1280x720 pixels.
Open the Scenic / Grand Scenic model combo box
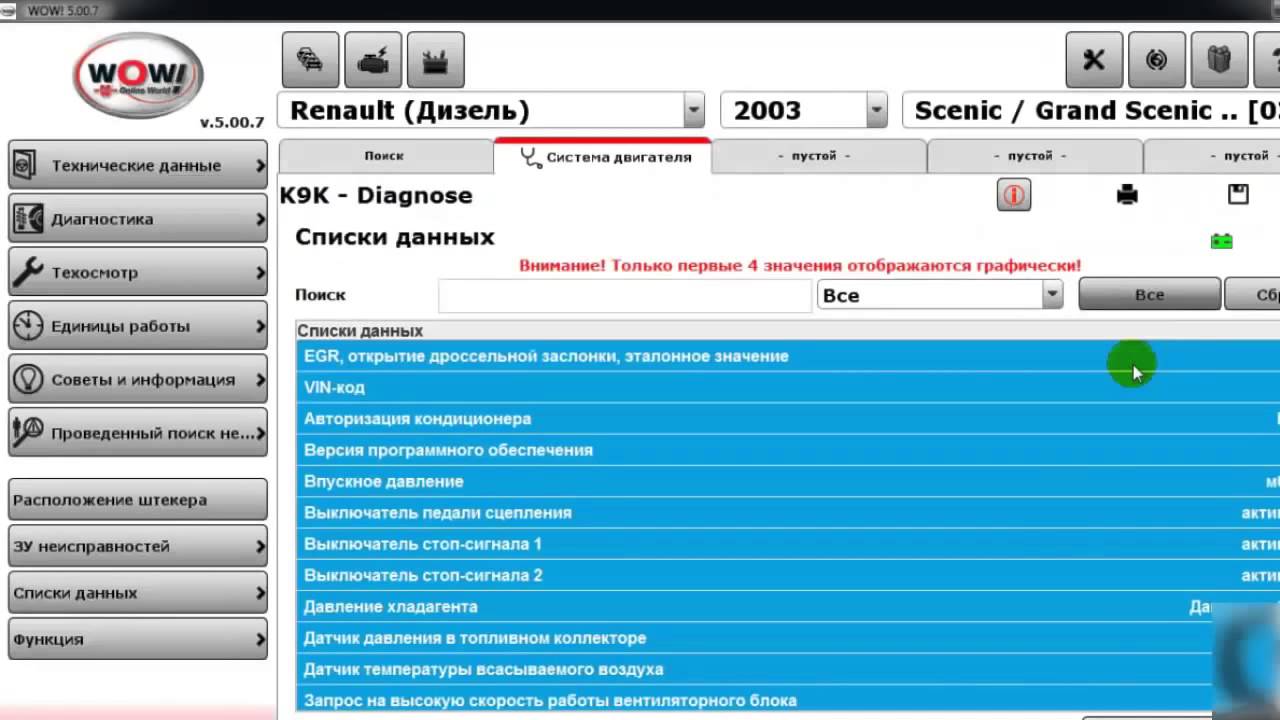1091,110
